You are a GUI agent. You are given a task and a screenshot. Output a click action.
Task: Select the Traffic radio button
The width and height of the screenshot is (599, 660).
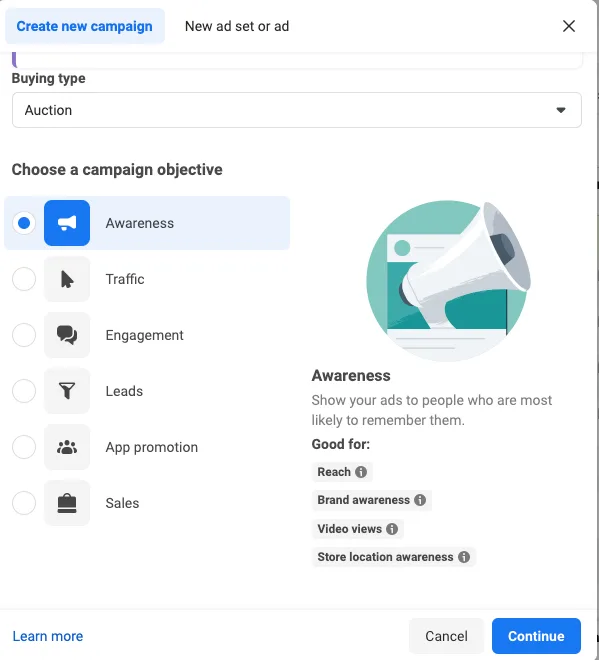pyautogui.click(x=24, y=279)
